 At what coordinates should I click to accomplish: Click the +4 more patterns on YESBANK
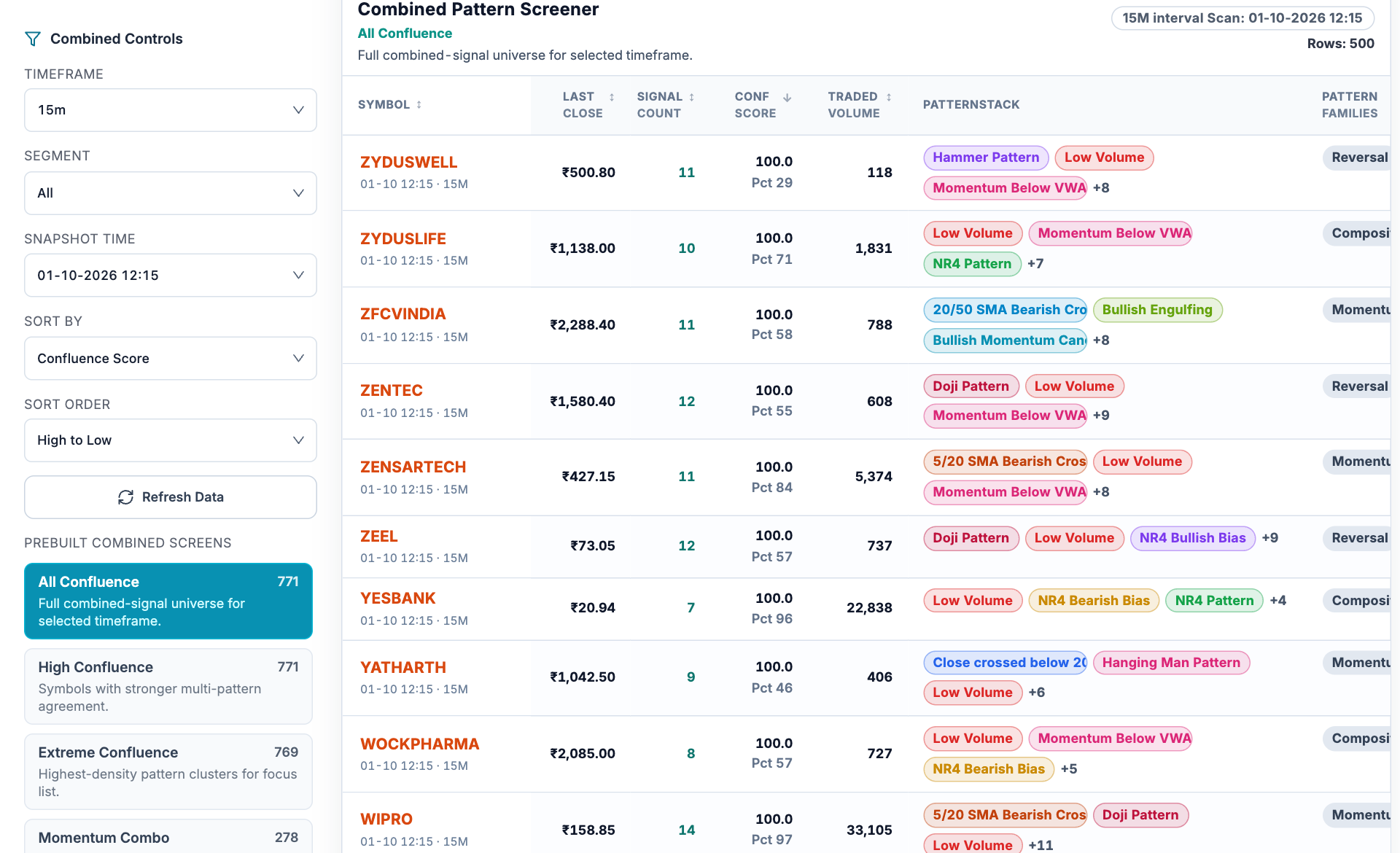tap(1277, 601)
